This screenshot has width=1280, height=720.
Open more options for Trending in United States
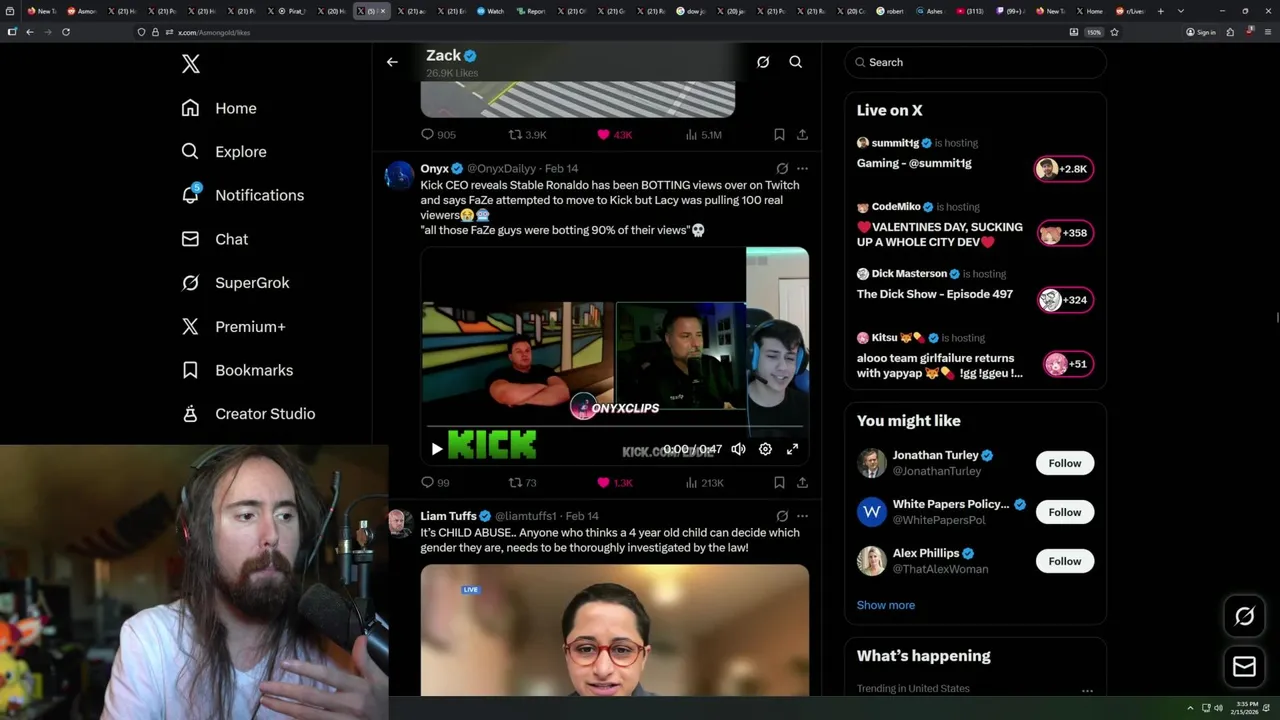[1087, 689]
